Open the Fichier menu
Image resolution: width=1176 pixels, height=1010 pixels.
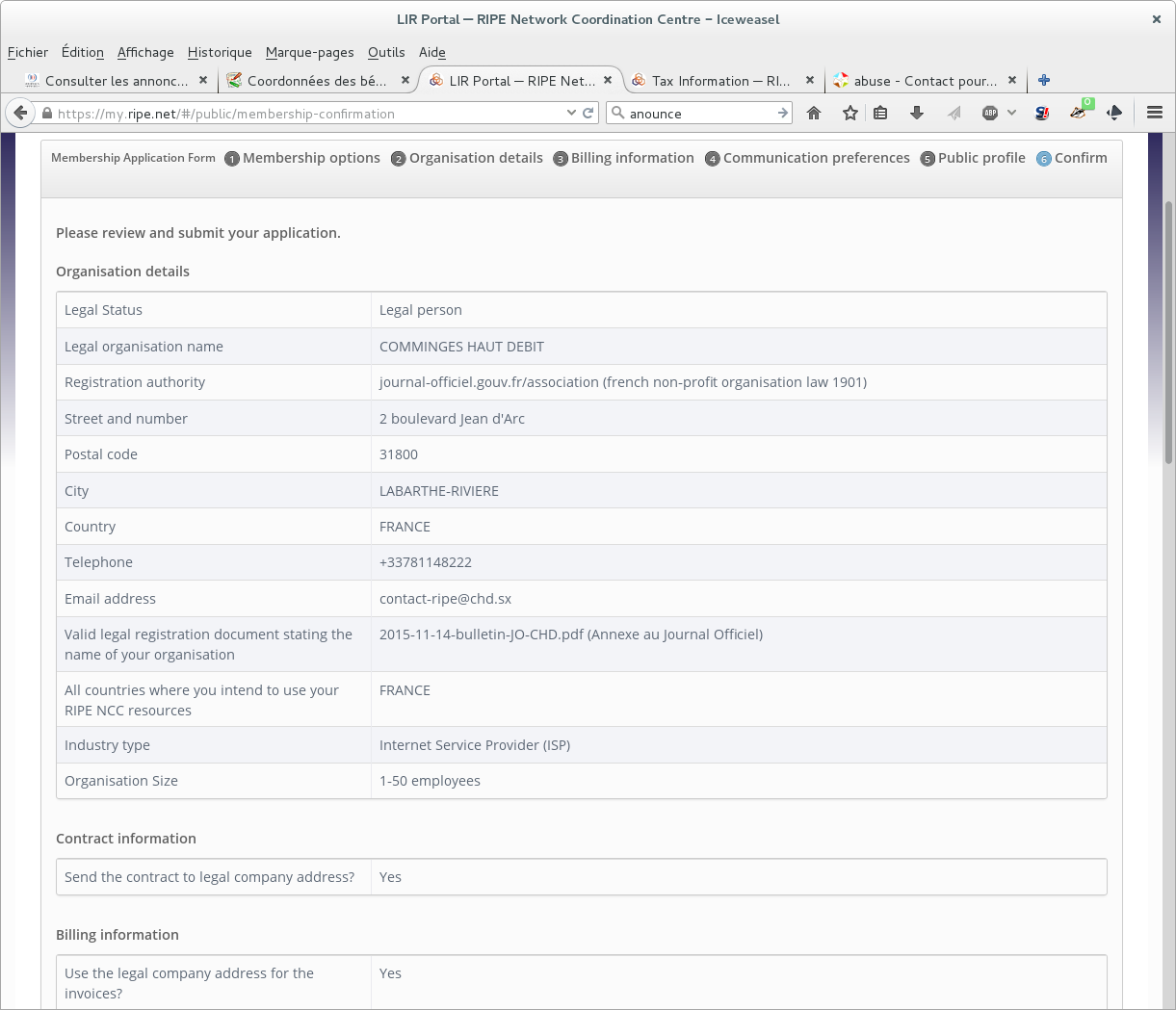pos(28,53)
